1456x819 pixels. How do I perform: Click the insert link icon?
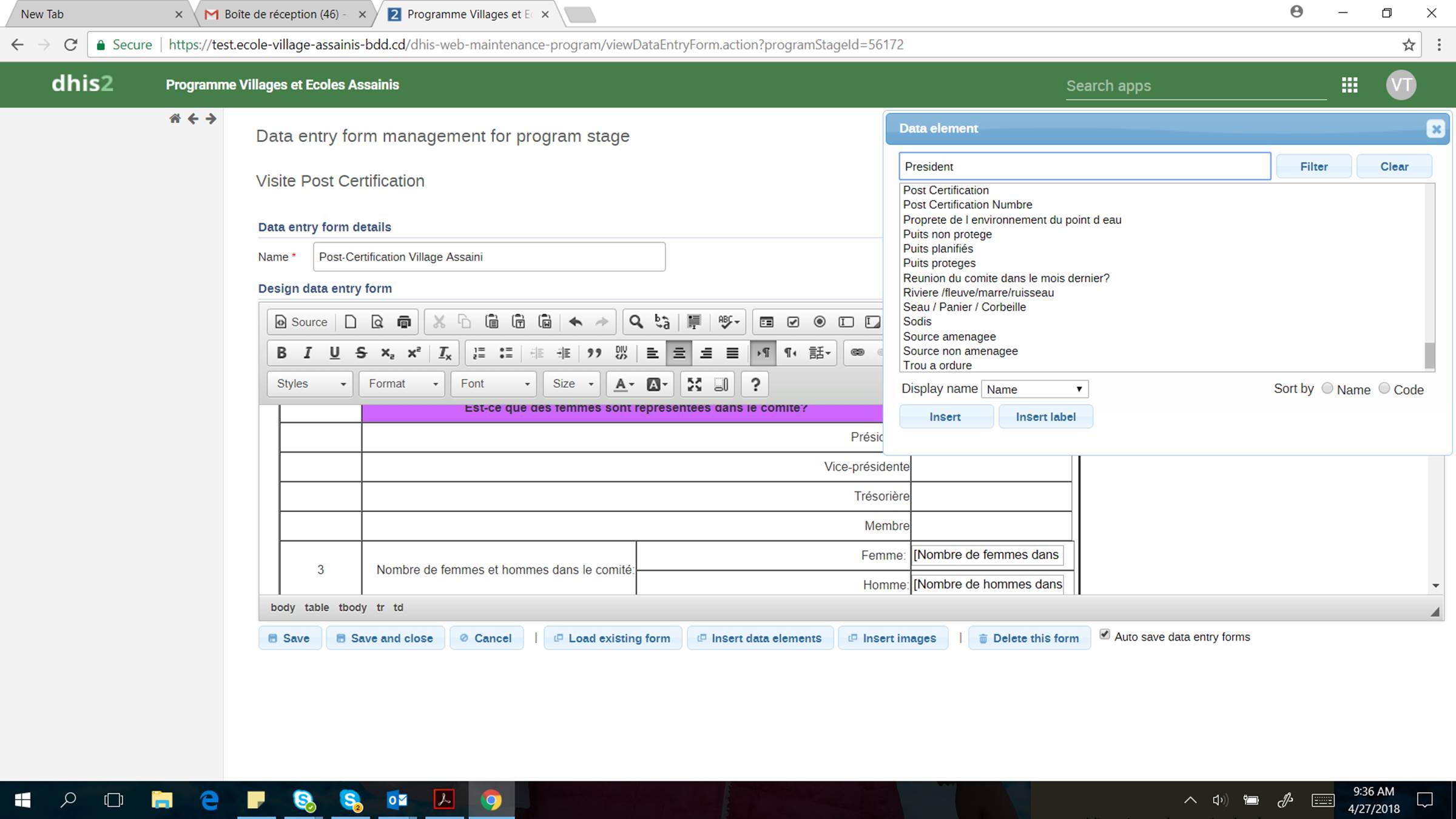(x=857, y=352)
